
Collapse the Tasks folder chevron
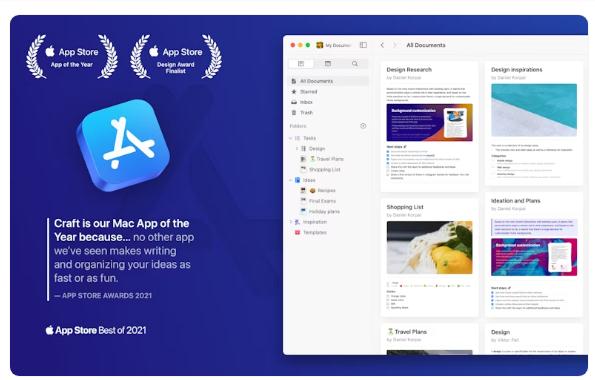(291, 138)
